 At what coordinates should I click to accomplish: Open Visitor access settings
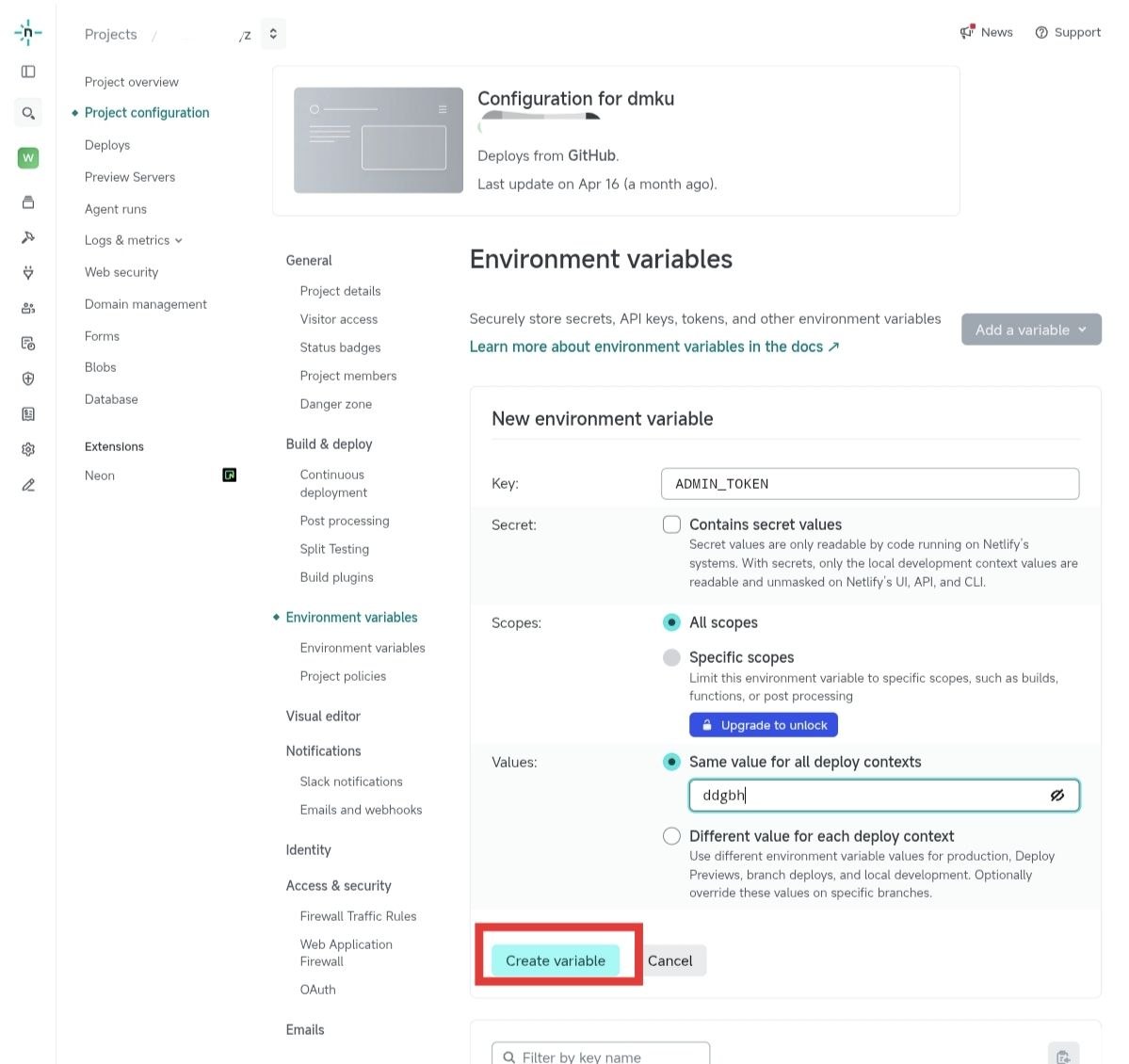click(338, 319)
